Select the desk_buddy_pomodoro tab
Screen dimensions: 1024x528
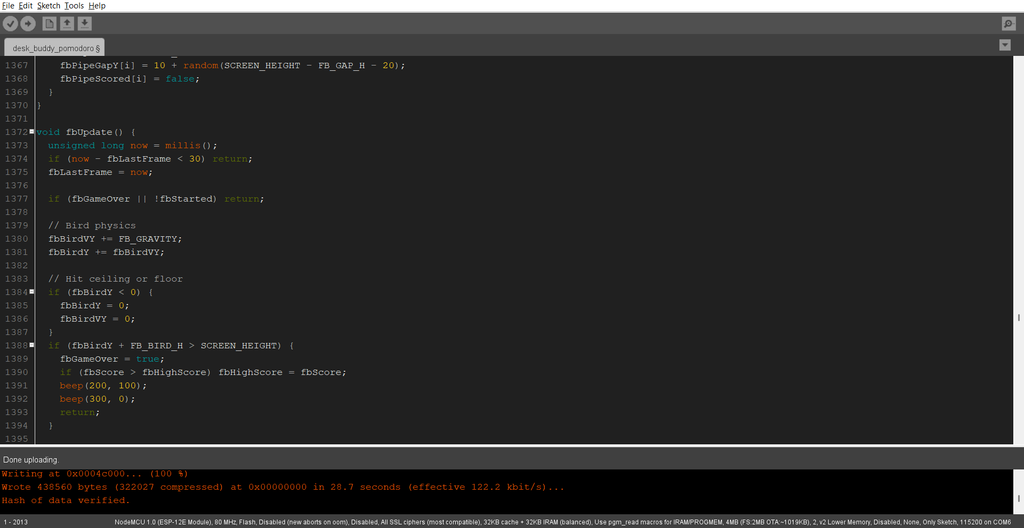[54, 48]
